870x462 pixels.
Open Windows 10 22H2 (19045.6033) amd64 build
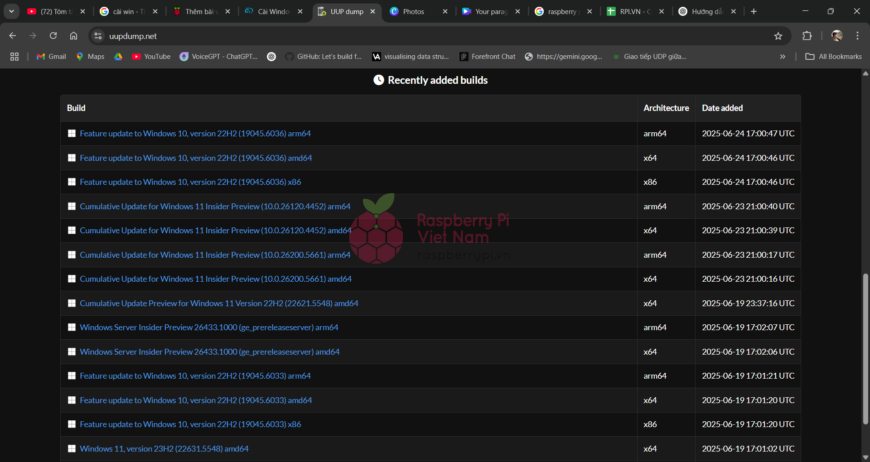195,400
